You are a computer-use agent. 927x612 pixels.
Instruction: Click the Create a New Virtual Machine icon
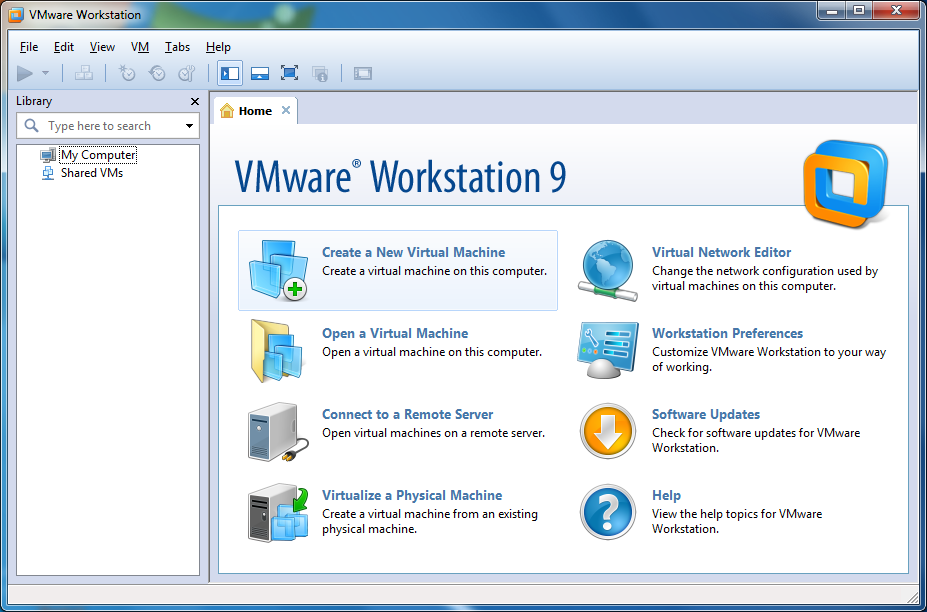(277, 270)
